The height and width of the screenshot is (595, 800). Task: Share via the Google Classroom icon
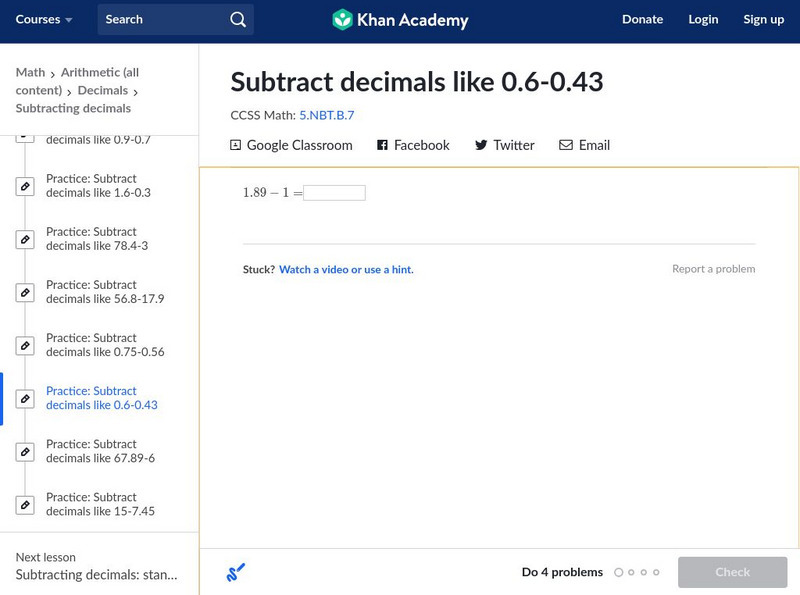coord(236,145)
